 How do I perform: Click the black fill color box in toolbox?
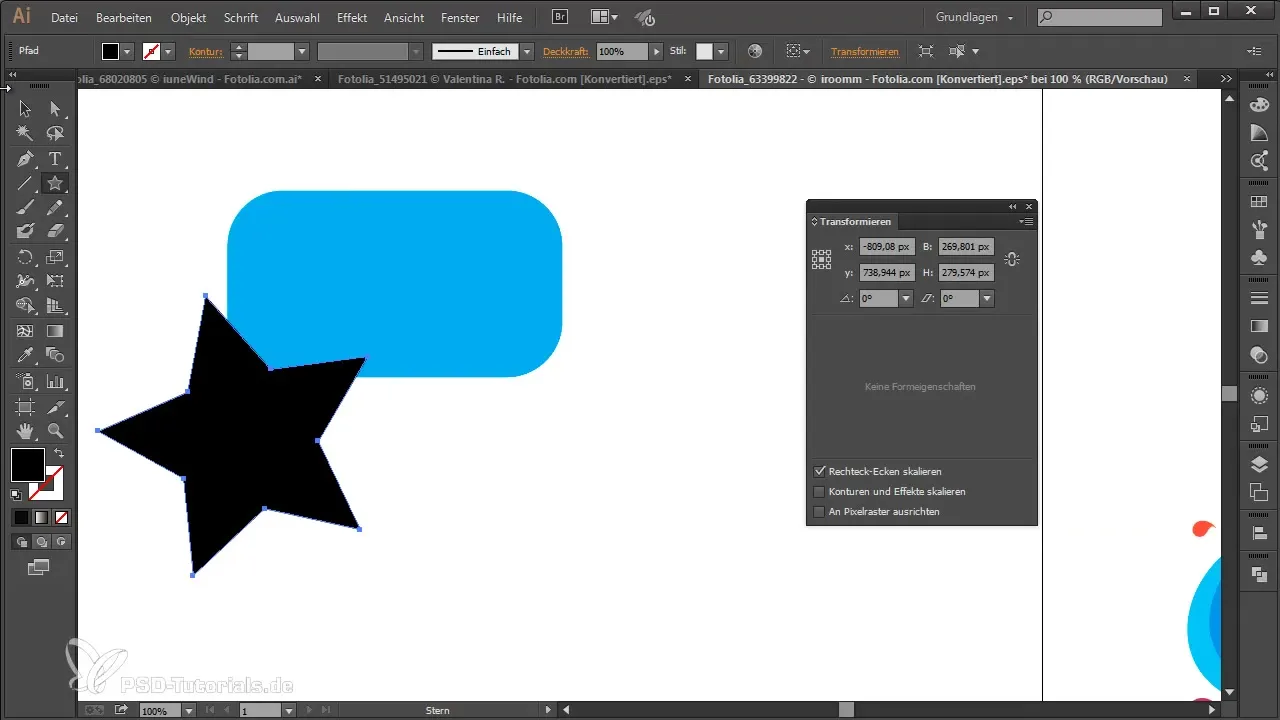pyautogui.click(x=27, y=464)
